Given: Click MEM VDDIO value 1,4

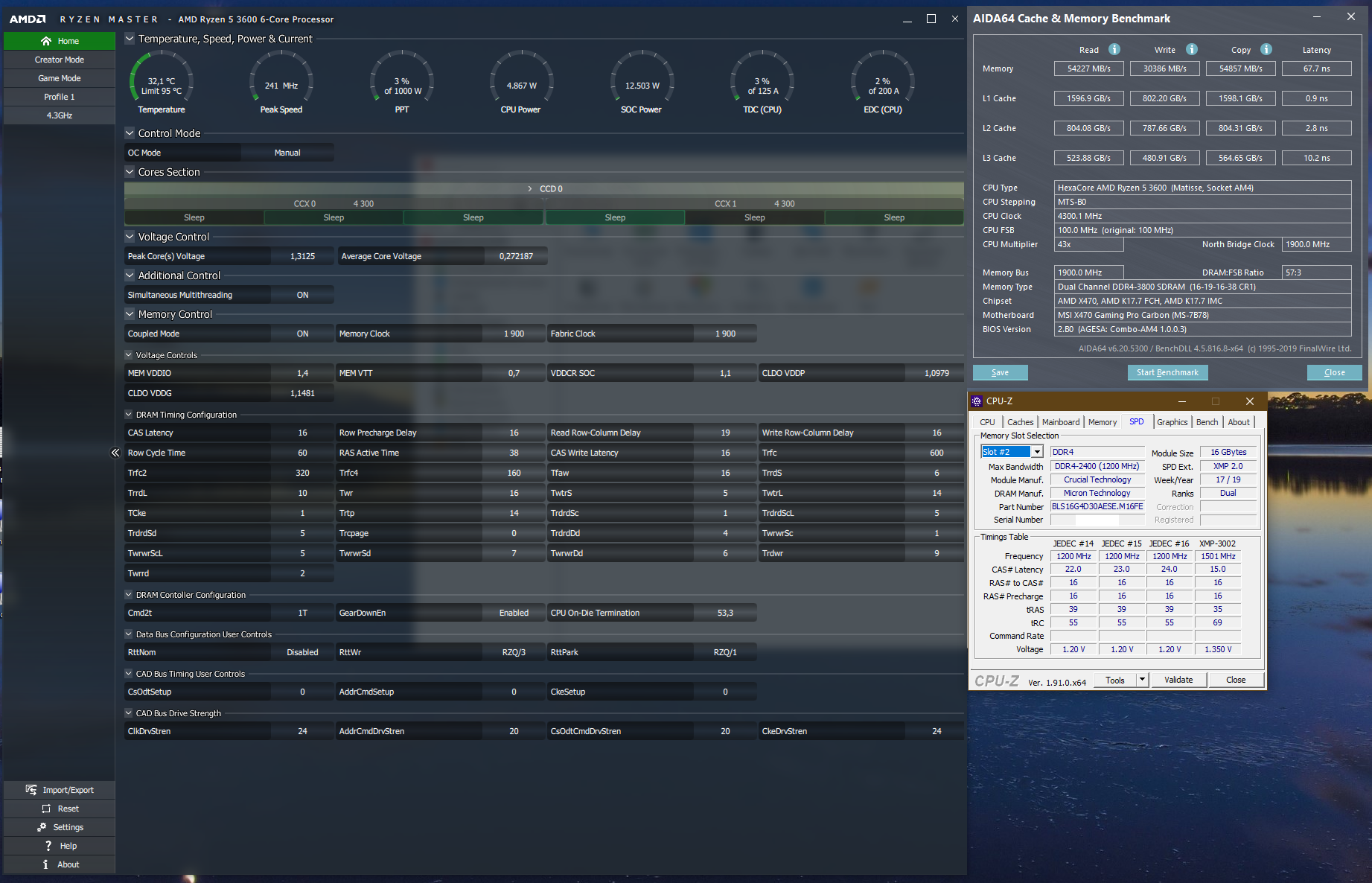Looking at the screenshot, I should pos(302,373).
